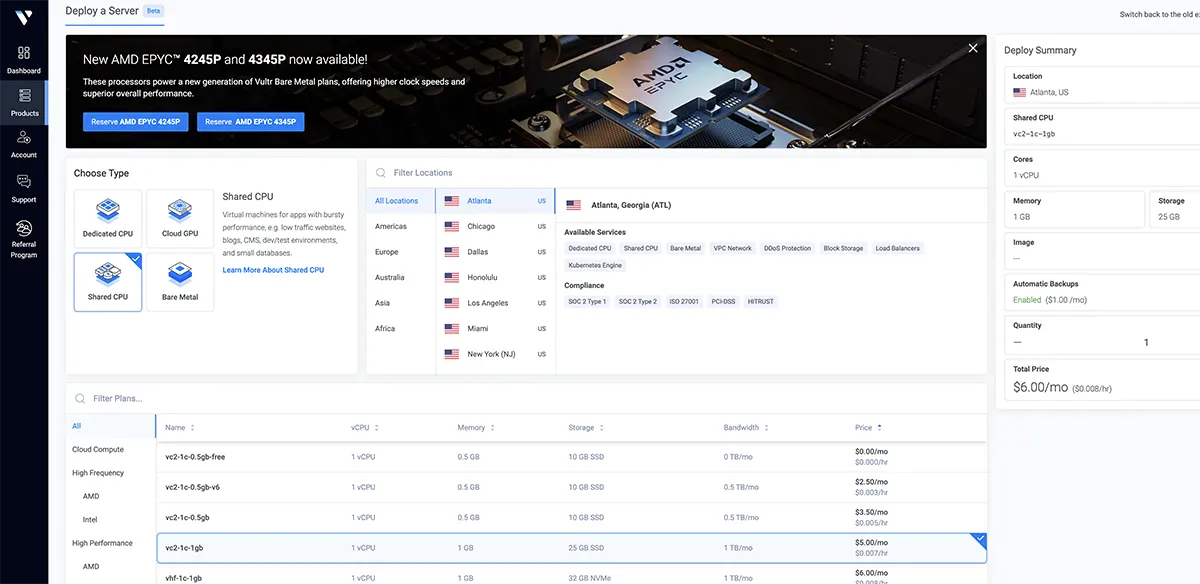Open Learn More About Shared CPU link
The height and width of the screenshot is (584, 1200).
273,270
